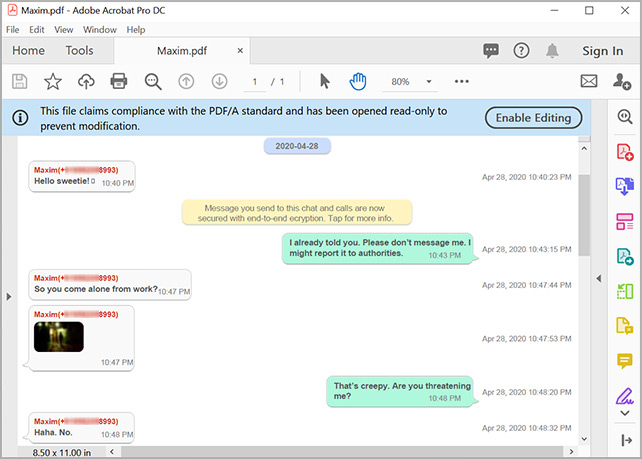The height and width of the screenshot is (459, 642).
Task: Open the Comment tool in right pane
Action: 624,361
